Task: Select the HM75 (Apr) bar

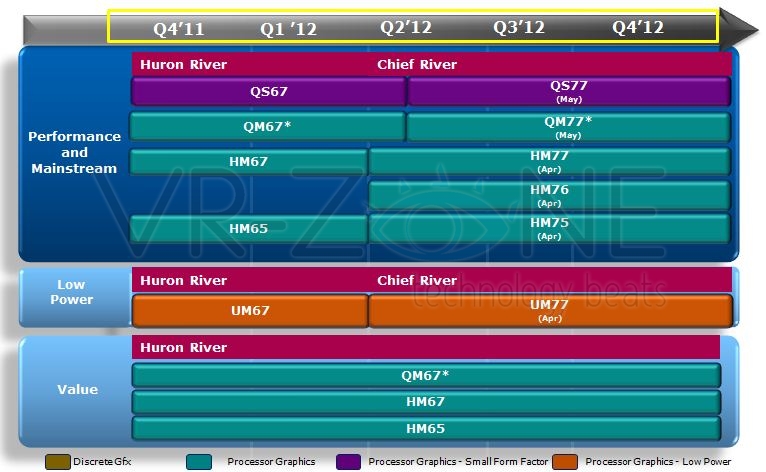Action: click(550, 229)
